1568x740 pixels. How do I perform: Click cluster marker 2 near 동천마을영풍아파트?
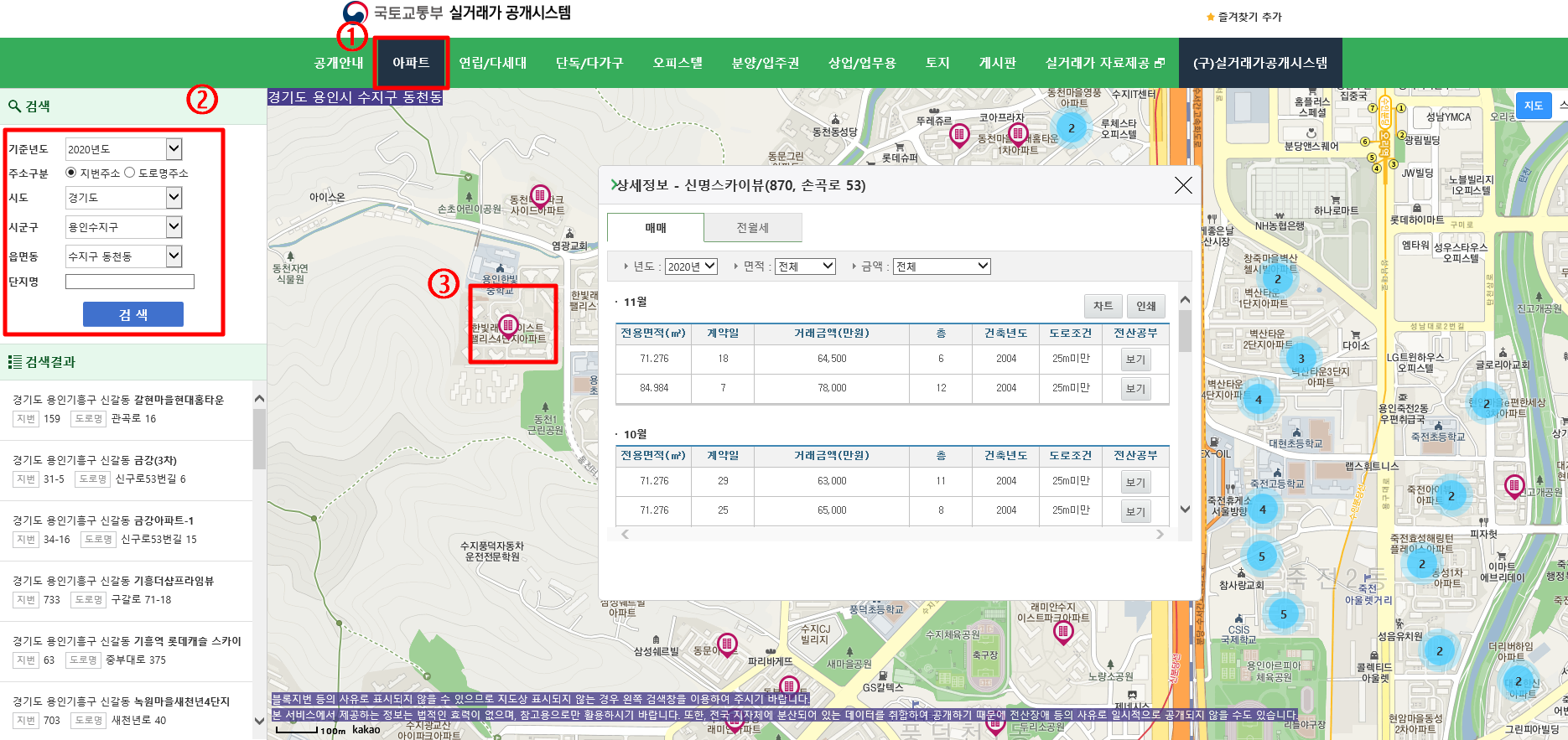(x=1071, y=128)
